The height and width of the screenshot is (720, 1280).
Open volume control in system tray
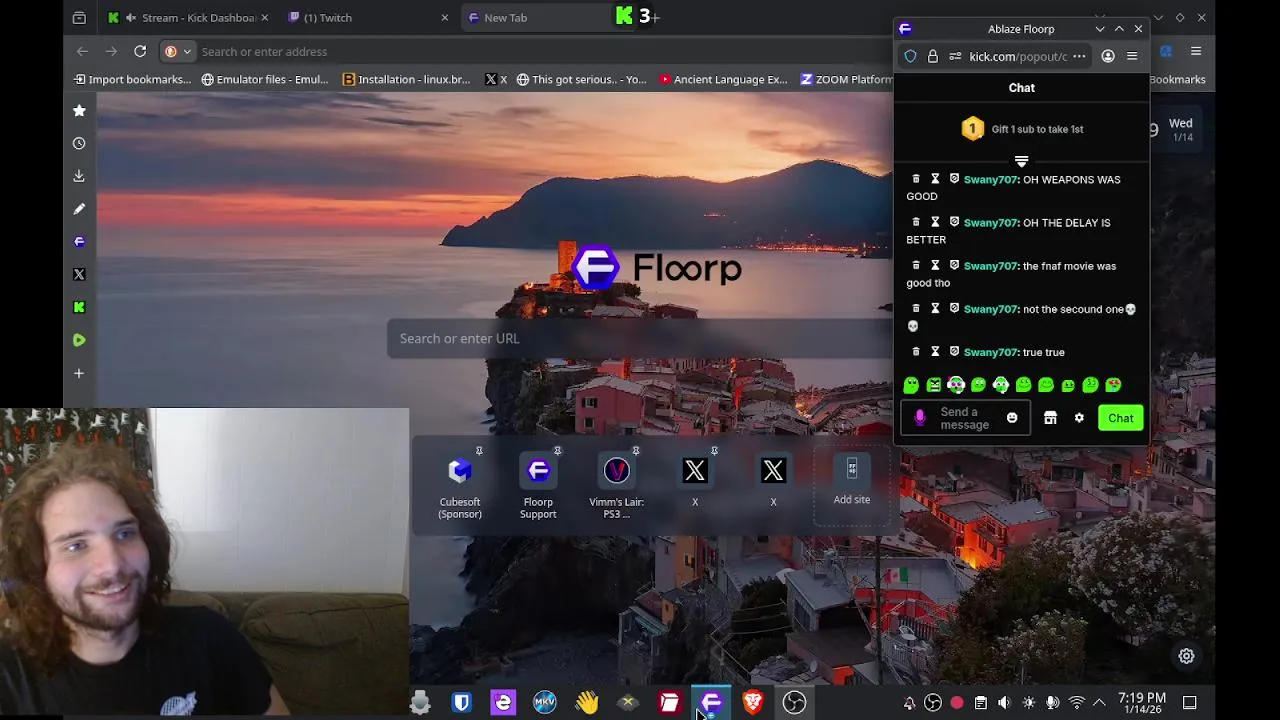pyautogui.click(x=1004, y=703)
